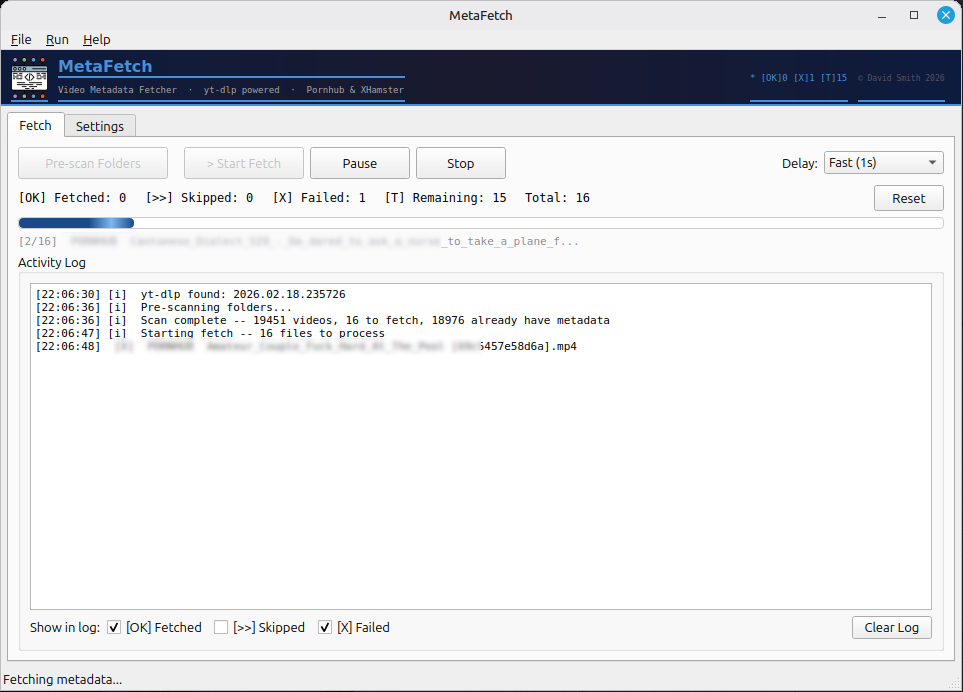Disable the [X] Failed log filter
This screenshot has height=692, width=963.
point(325,628)
